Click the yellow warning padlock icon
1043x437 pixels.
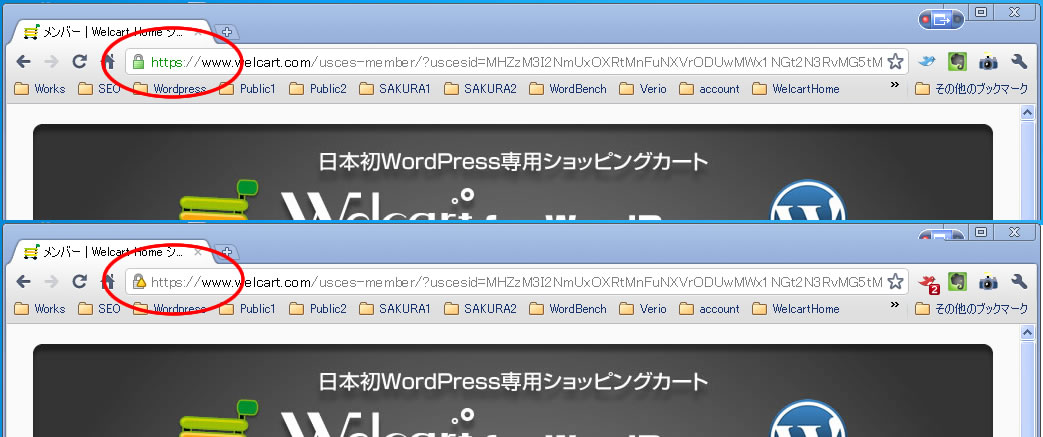[x=139, y=281]
